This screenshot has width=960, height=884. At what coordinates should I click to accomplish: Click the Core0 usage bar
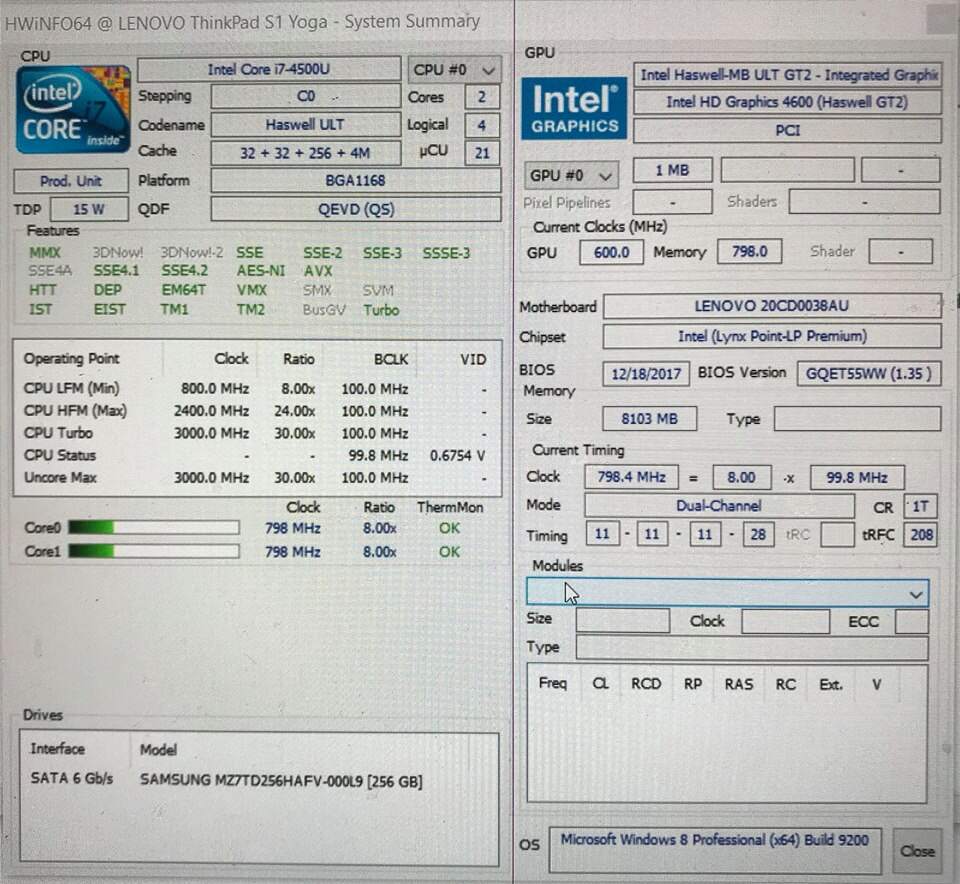[154, 528]
